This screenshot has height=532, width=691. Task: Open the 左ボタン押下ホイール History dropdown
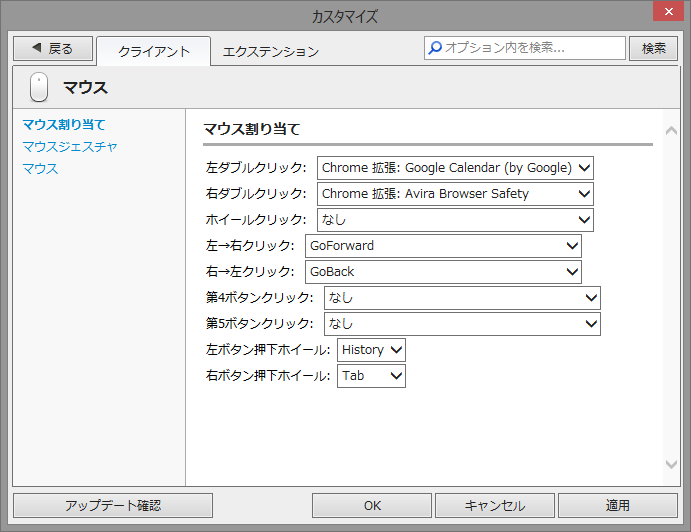pyautogui.click(x=371, y=349)
